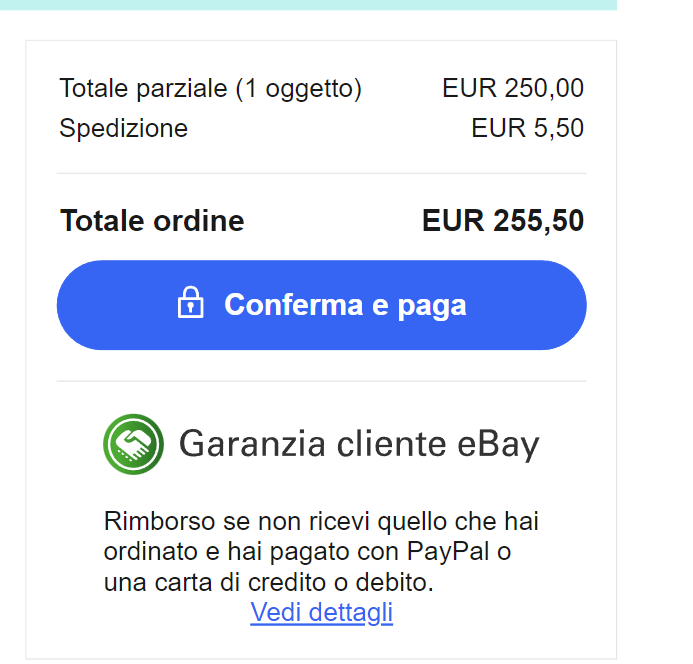
Task: Click the word eBay in the guarantee heading
Action: [x=498, y=444]
